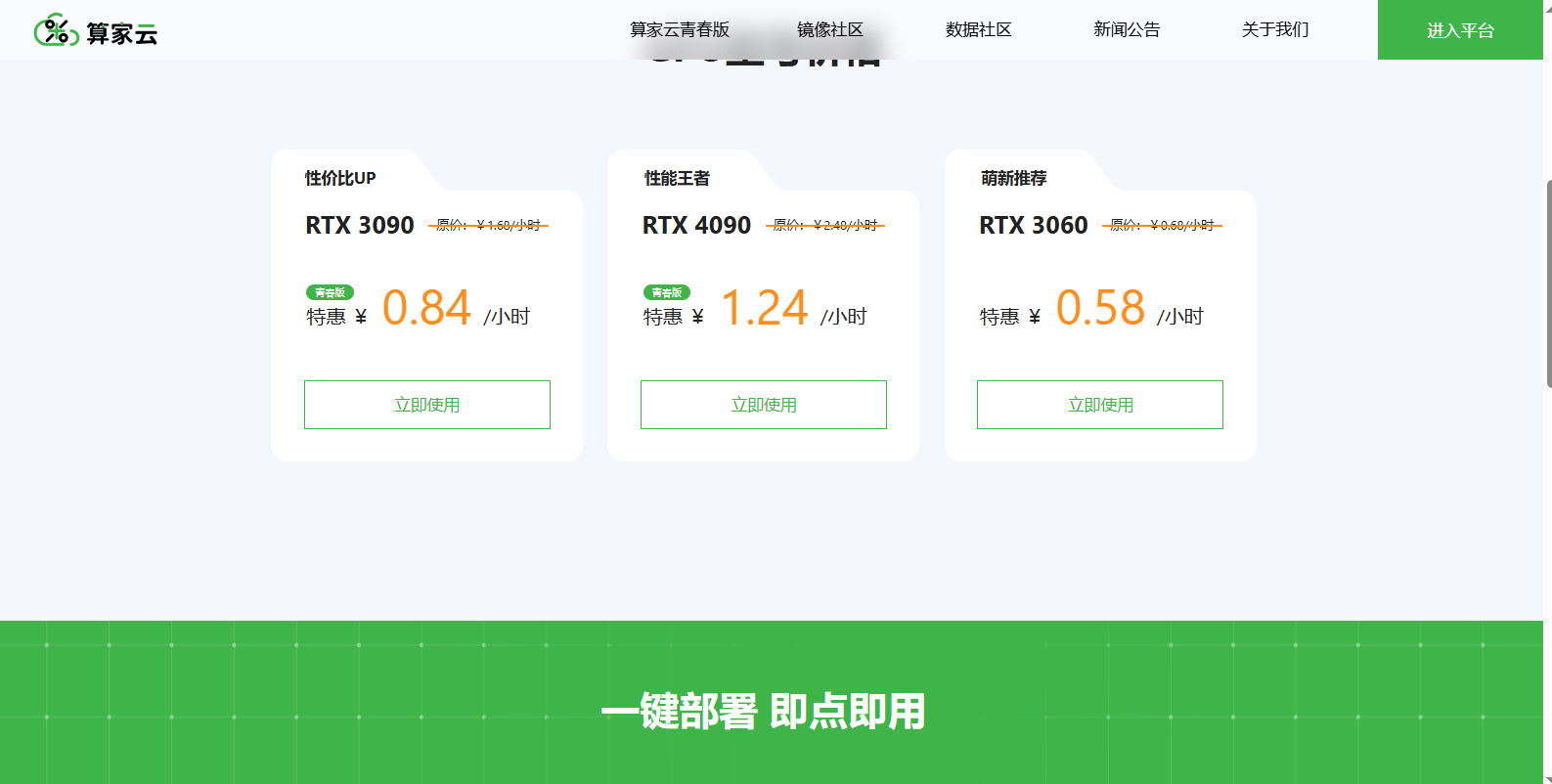Click struck-through original price ¥0.68/小时

coord(1162,226)
